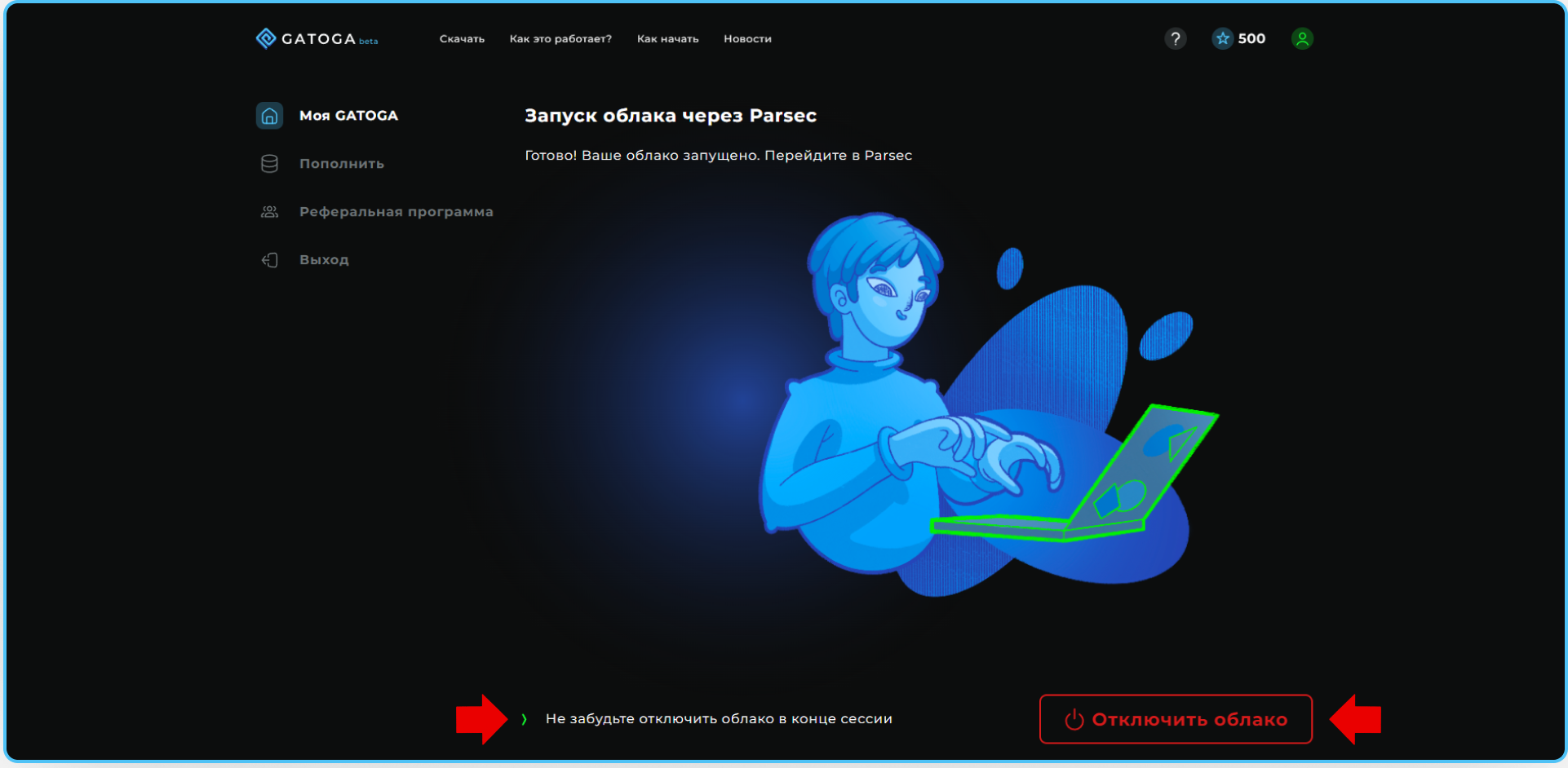Click the GATOGA beta wordmark
This screenshot has height=768, width=1568.
330,39
